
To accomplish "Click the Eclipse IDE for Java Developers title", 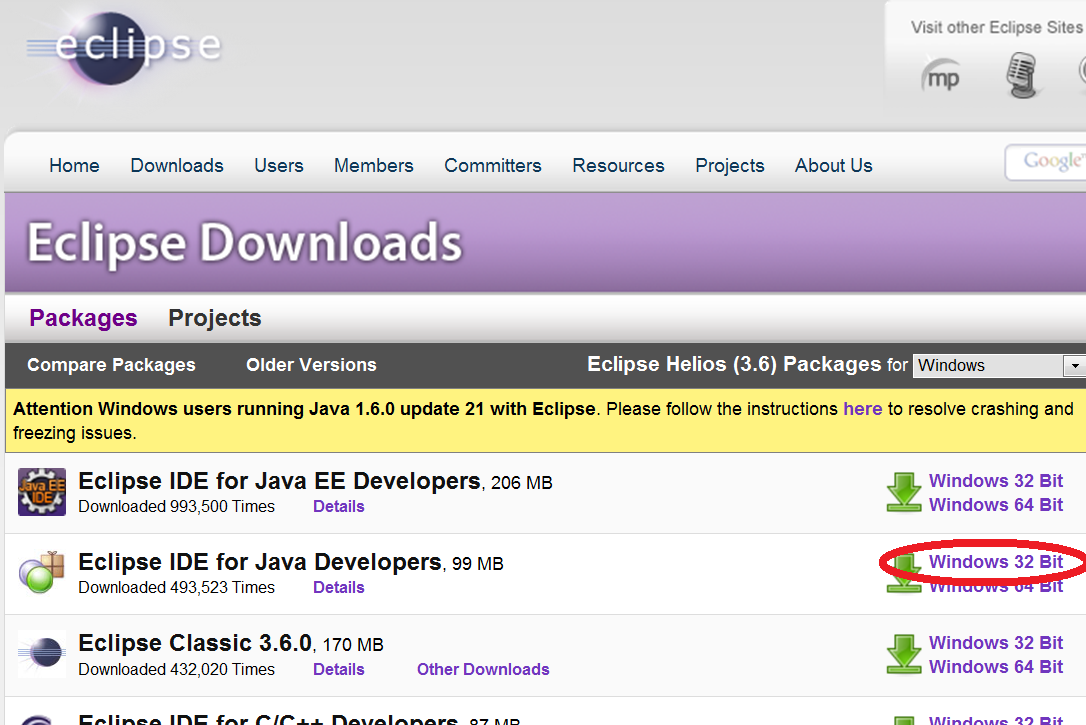I will coord(260,562).
